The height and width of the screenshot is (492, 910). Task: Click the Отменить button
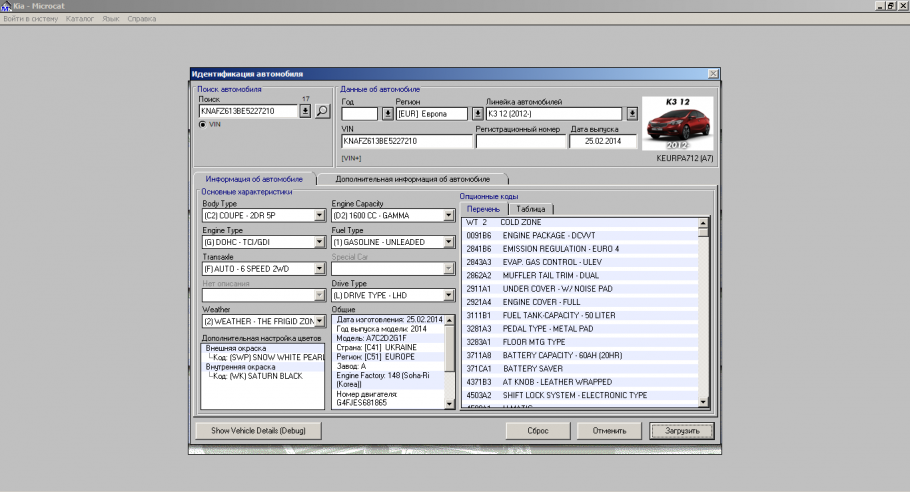pyautogui.click(x=609, y=430)
